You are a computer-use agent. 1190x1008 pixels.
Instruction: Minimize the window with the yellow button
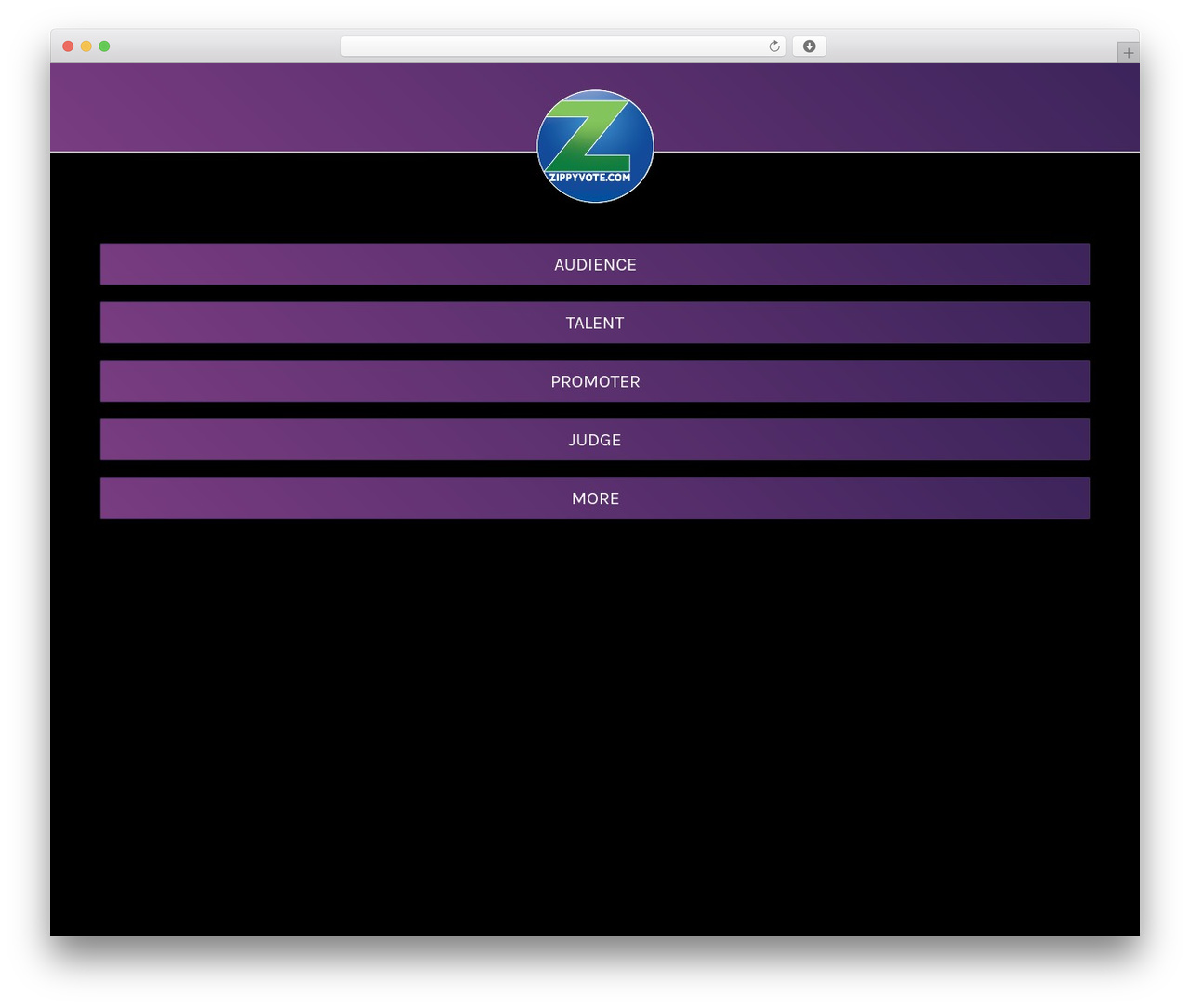(x=86, y=46)
